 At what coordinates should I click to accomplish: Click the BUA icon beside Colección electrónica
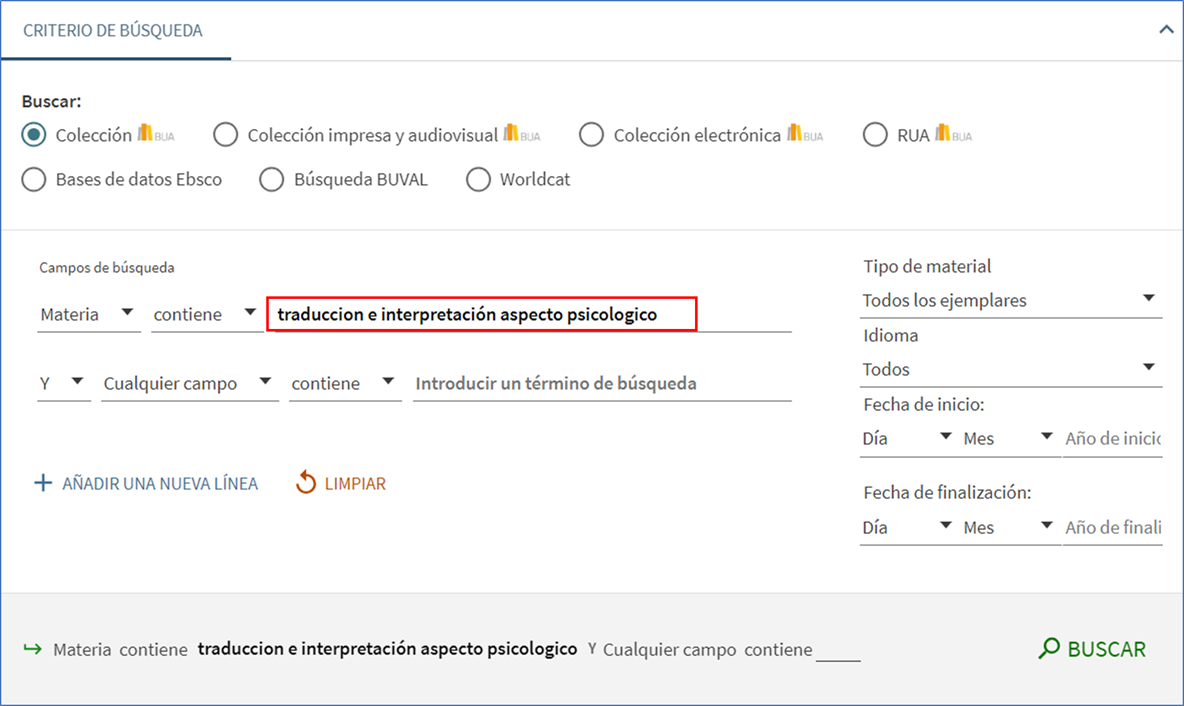(x=804, y=133)
